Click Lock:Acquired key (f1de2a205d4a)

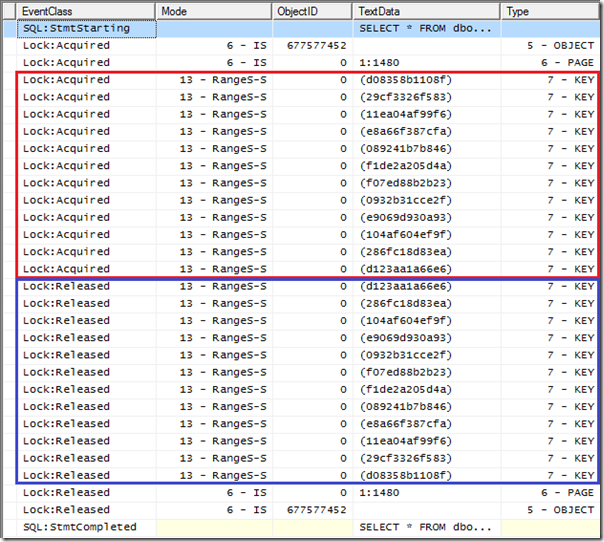tap(406, 166)
